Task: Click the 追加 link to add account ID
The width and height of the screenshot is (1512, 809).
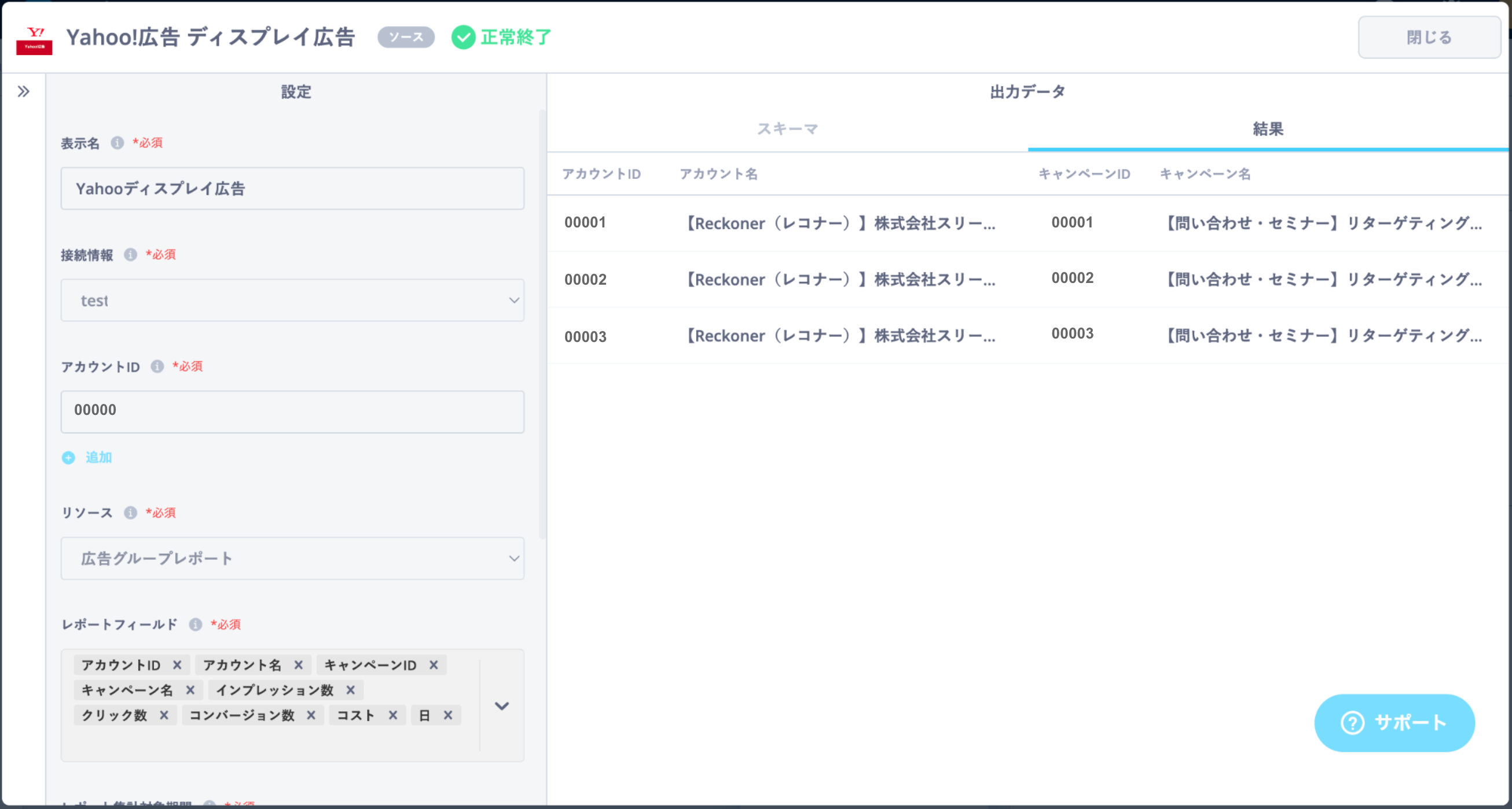Action: 97,458
